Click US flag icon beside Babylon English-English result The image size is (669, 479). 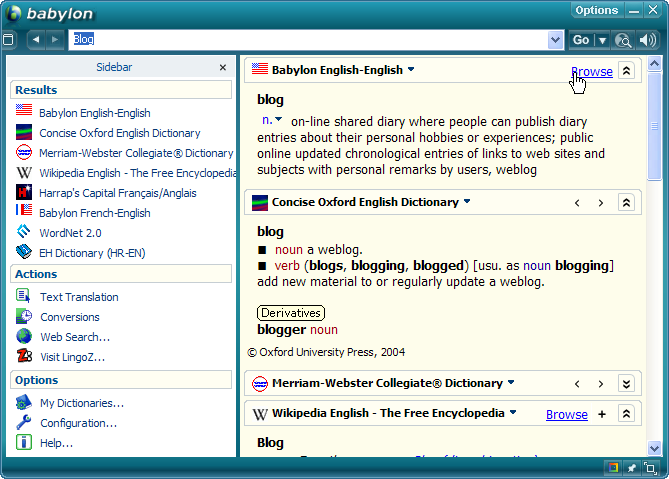(24, 110)
